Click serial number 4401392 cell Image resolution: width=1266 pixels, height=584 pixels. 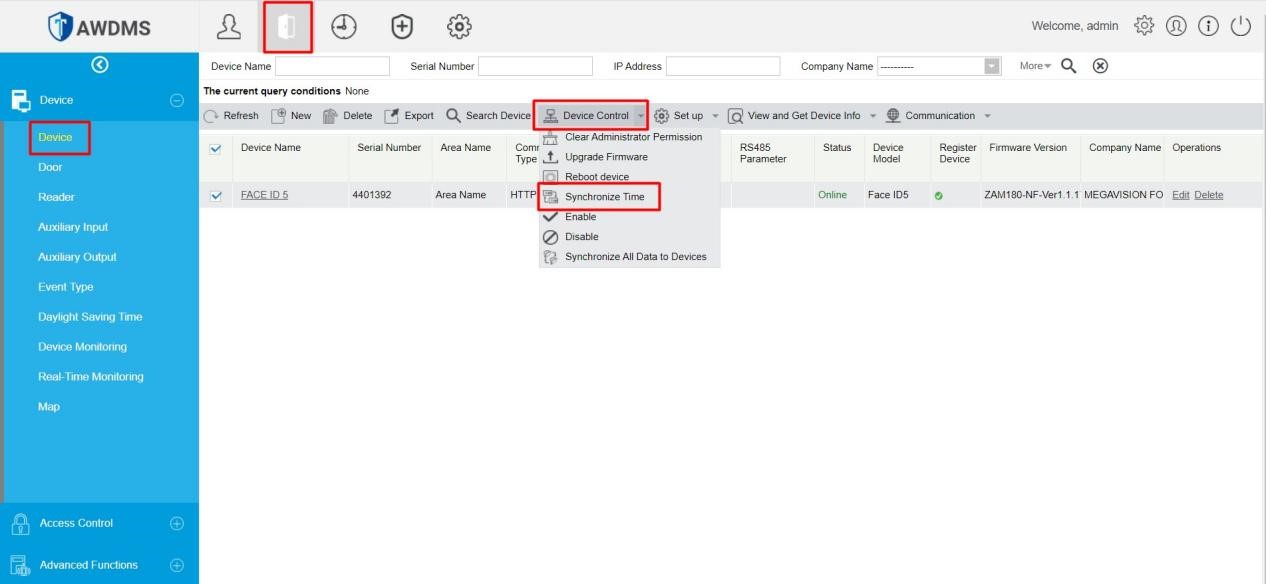(x=371, y=195)
